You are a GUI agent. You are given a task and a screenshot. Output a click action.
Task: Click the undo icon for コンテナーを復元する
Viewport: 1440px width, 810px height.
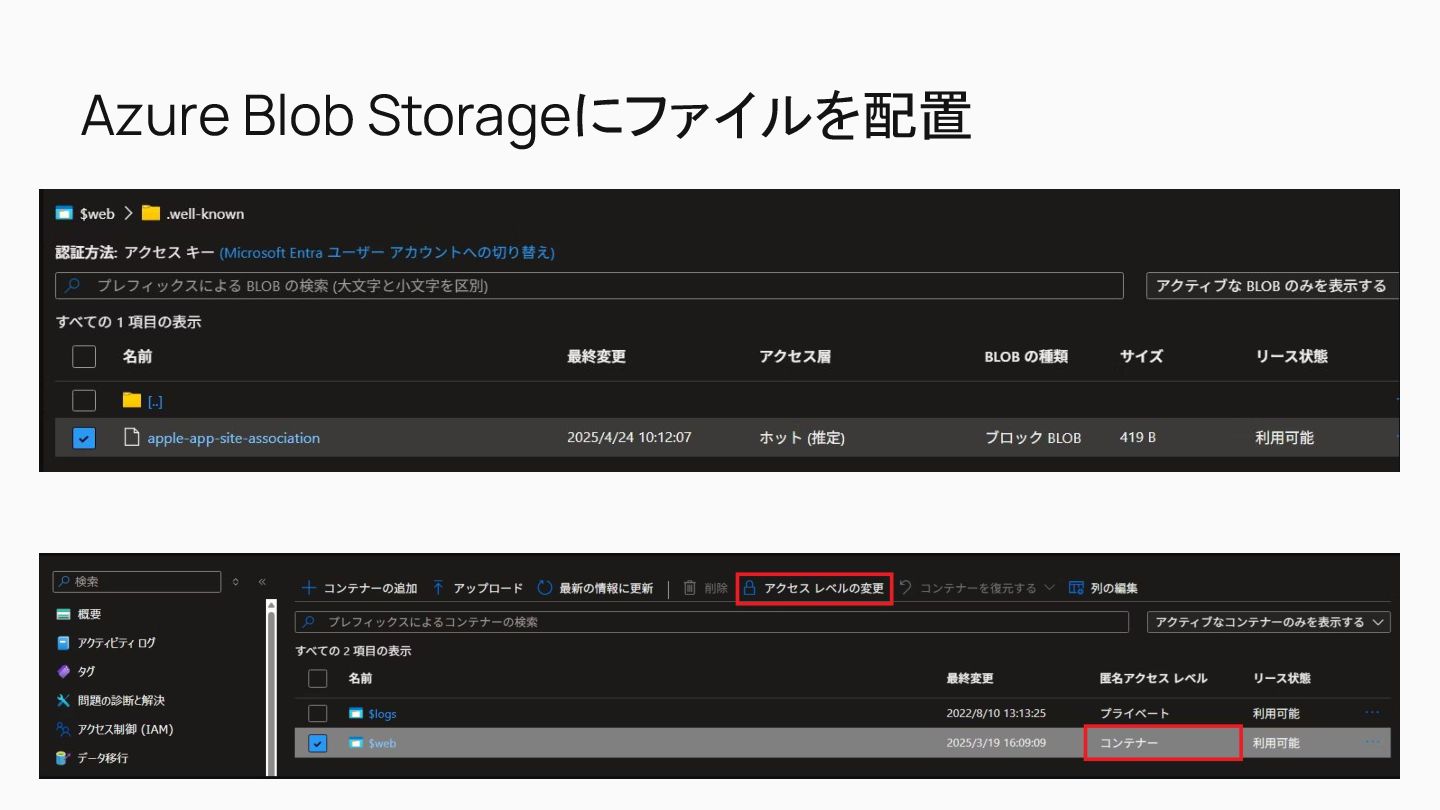point(905,587)
